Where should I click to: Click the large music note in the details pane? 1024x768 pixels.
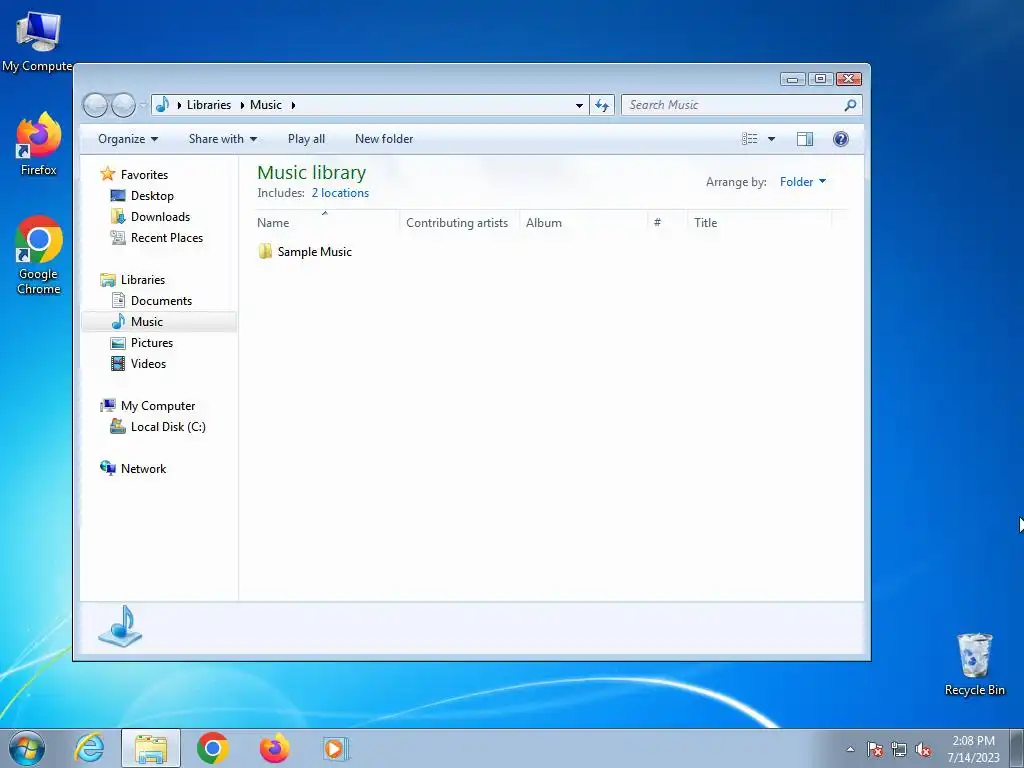[x=120, y=626]
